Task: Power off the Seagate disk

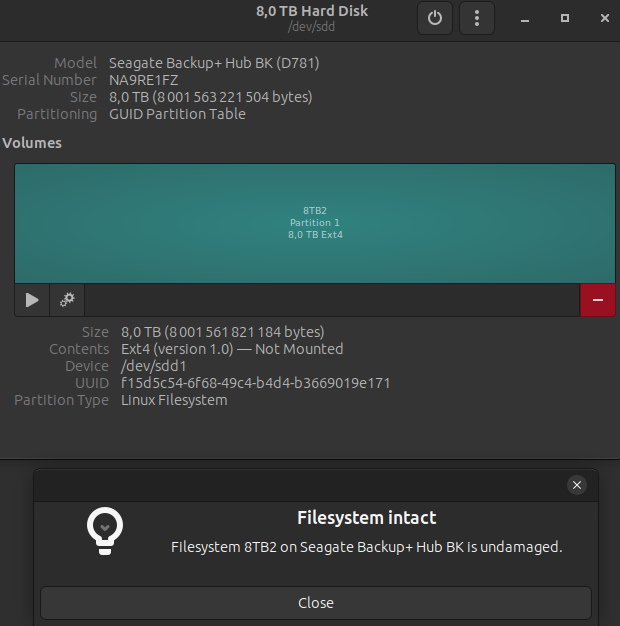Action: tap(435, 18)
